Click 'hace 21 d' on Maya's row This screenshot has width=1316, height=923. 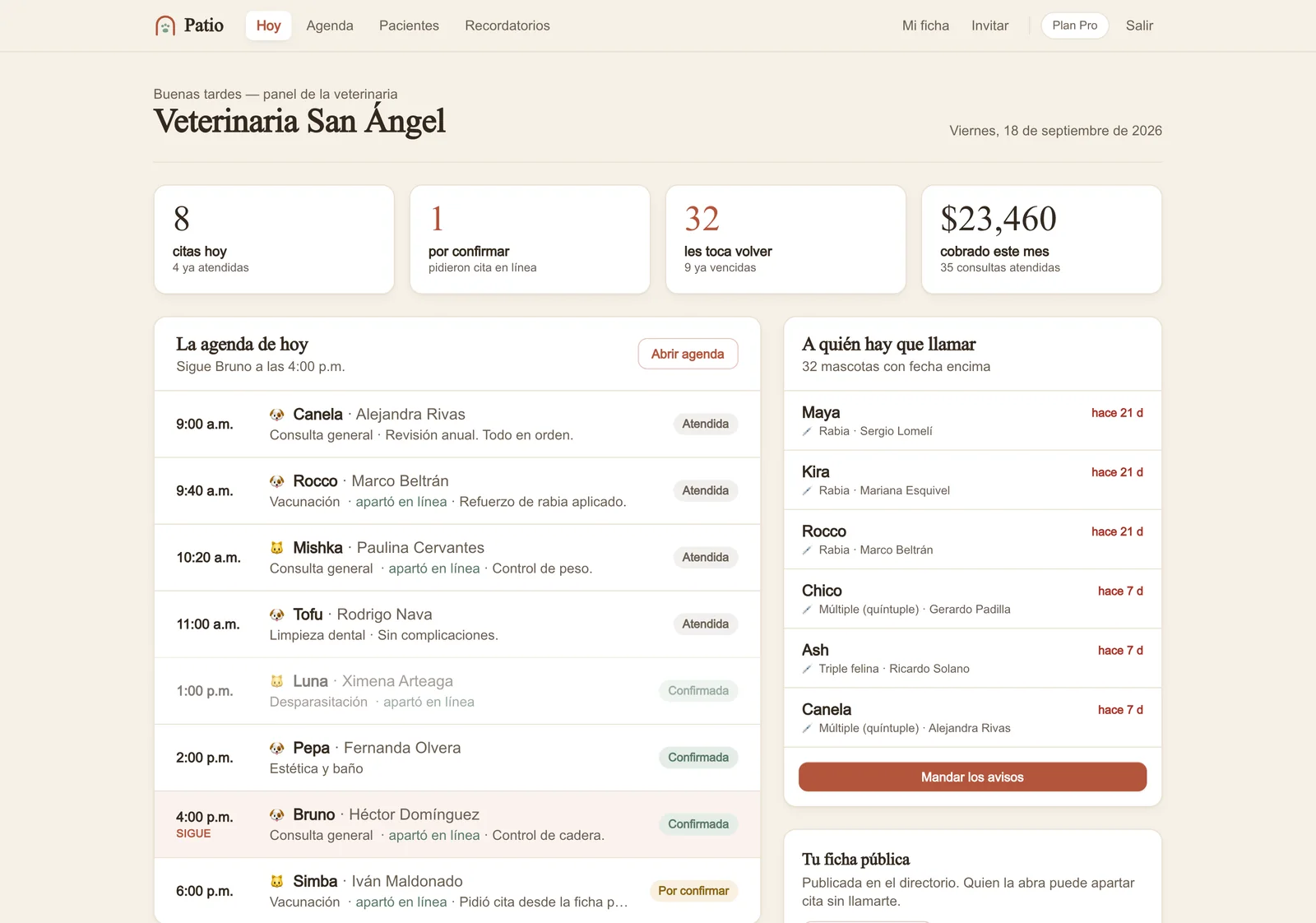pos(1117,413)
